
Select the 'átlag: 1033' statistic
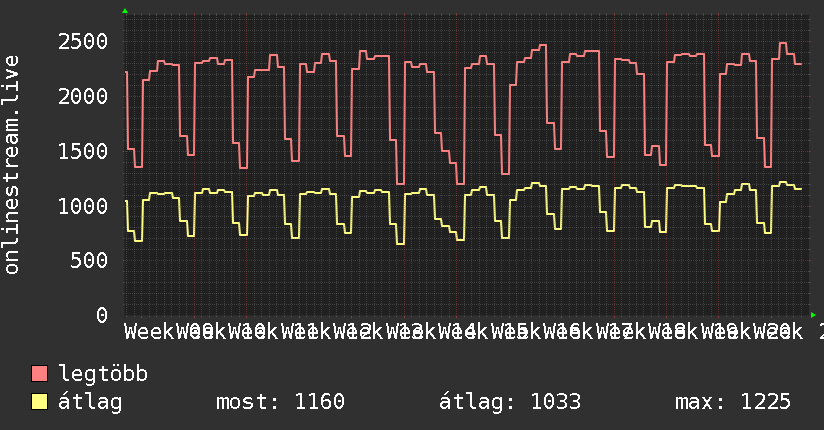[x=510, y=402]
